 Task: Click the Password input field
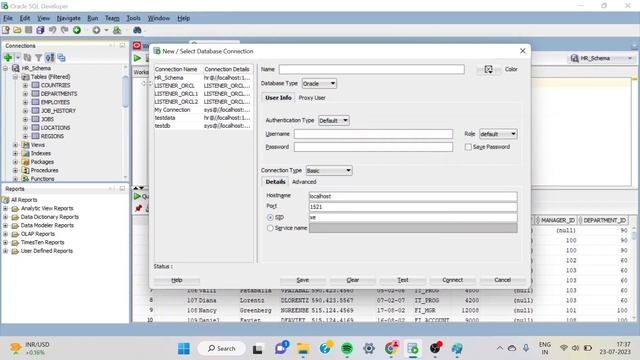pos(373,147)
